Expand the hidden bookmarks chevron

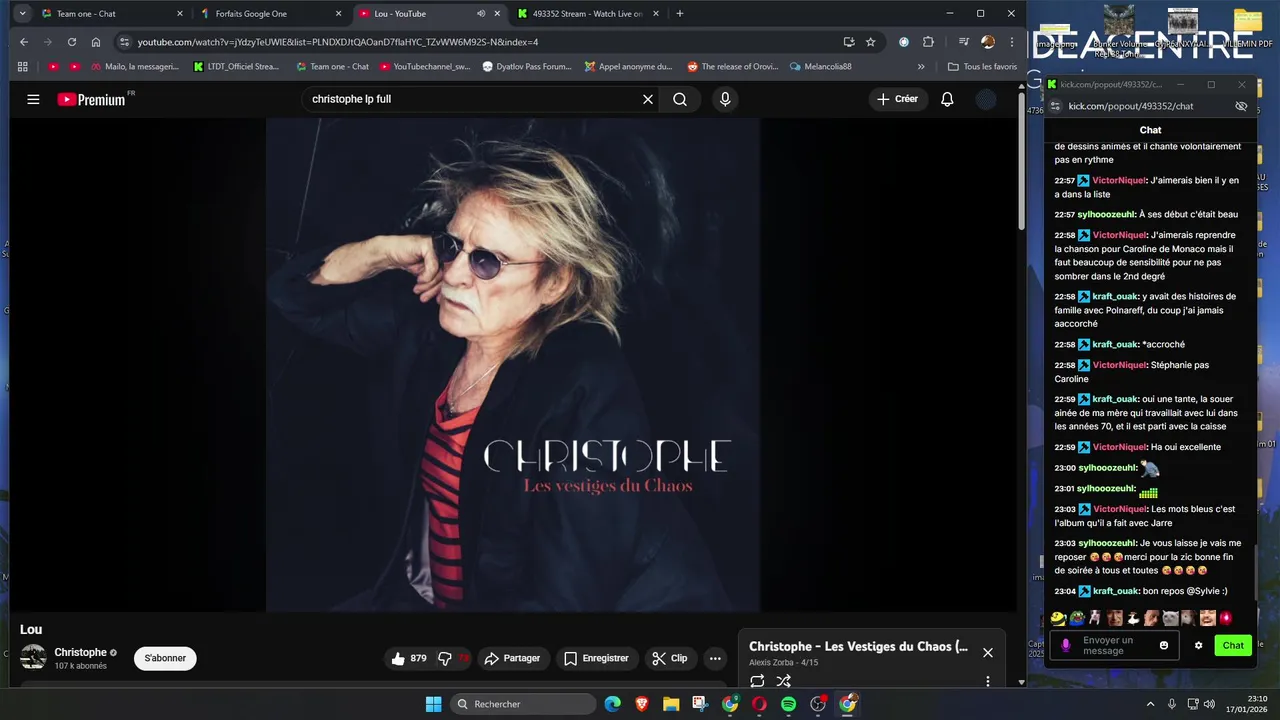921,67
